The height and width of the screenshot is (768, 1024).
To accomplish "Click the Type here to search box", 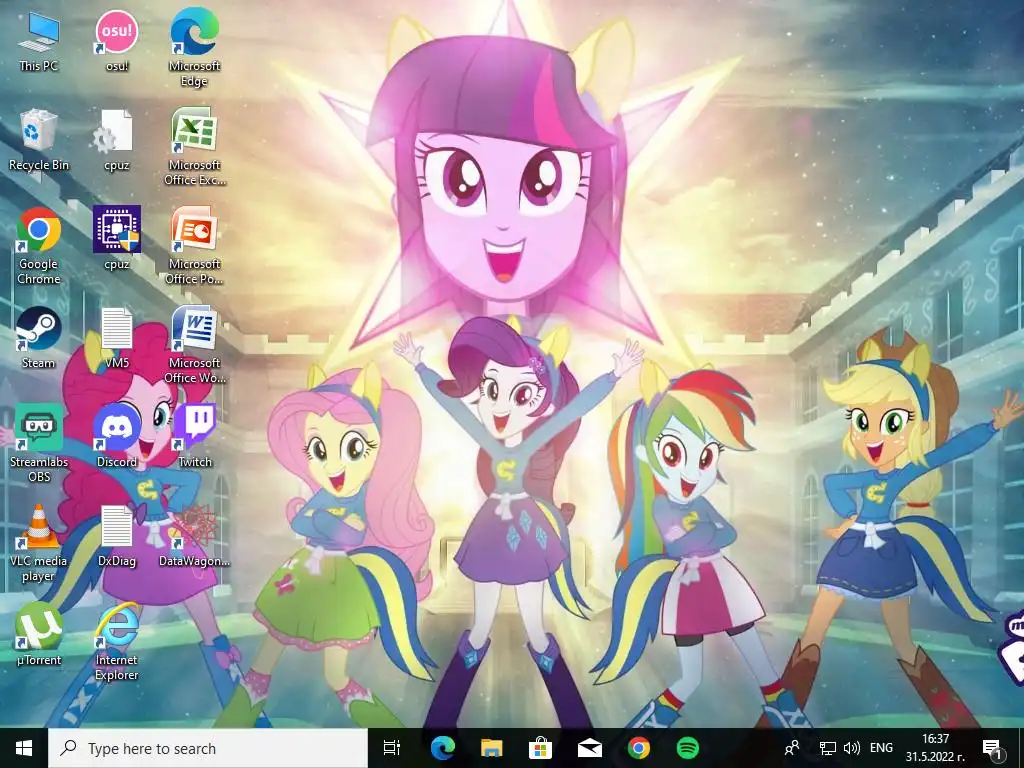I will tap(208, 748).
